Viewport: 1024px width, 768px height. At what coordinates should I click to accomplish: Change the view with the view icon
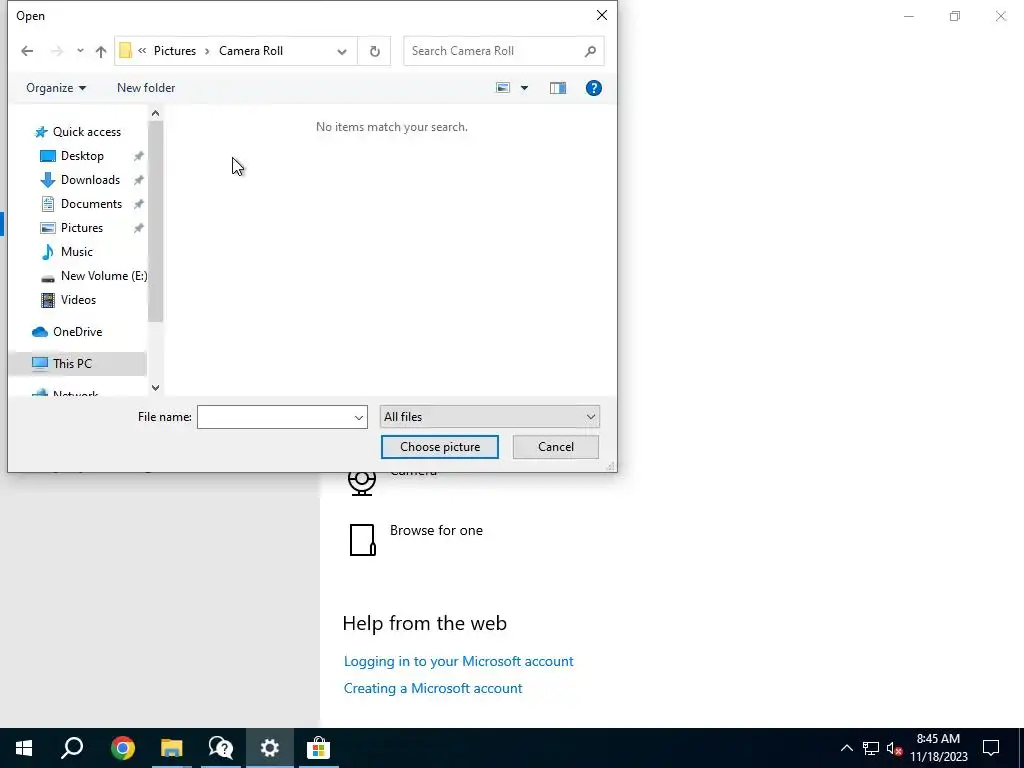tap(503, 88)
